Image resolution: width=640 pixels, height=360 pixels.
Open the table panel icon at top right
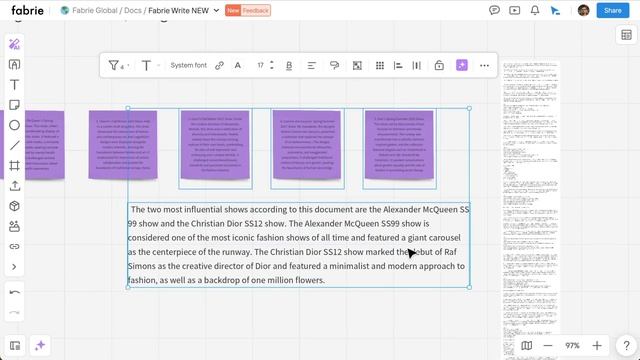(x=626, y=35)
